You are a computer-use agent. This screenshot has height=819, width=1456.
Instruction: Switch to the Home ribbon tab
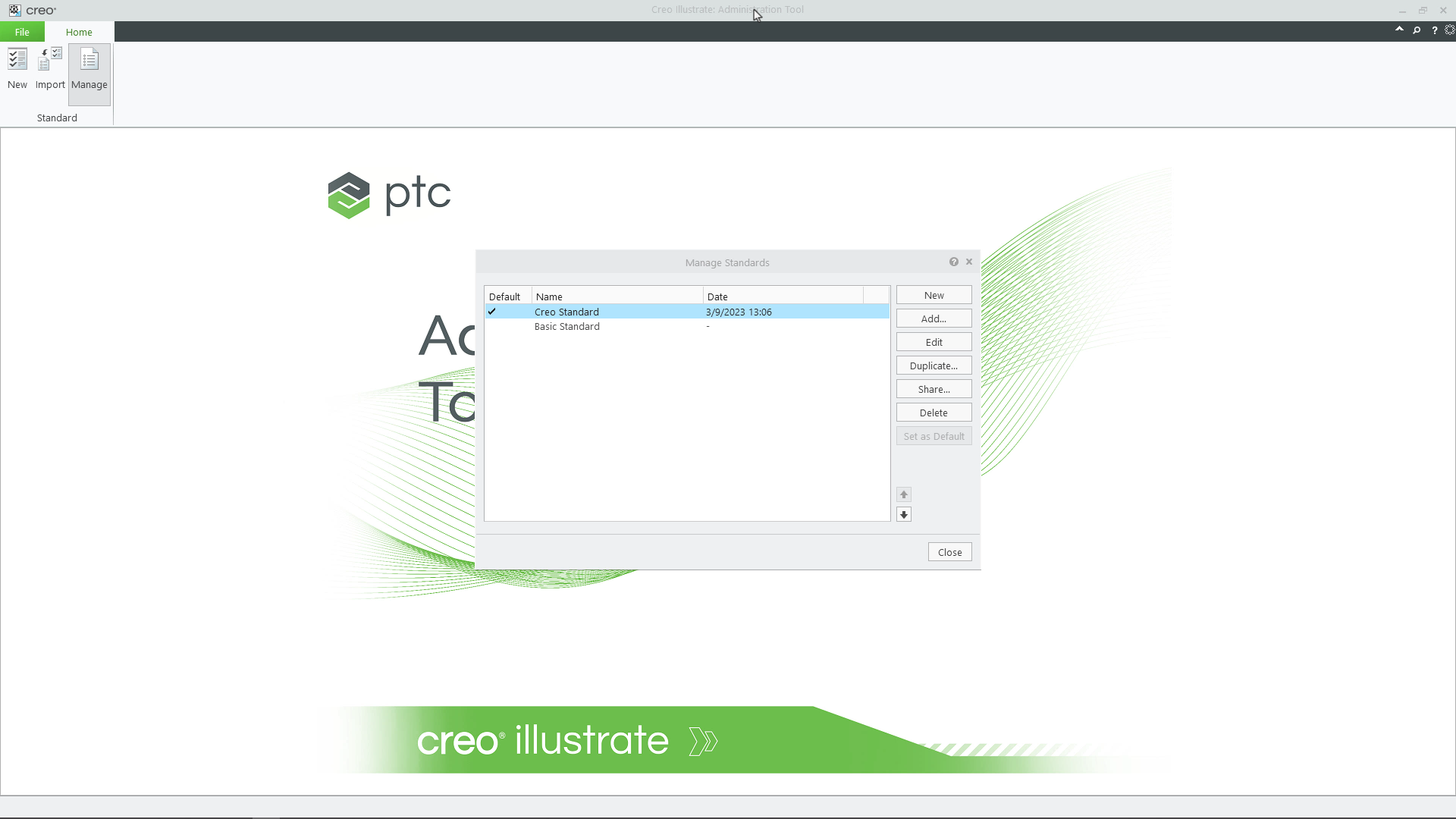79,32
